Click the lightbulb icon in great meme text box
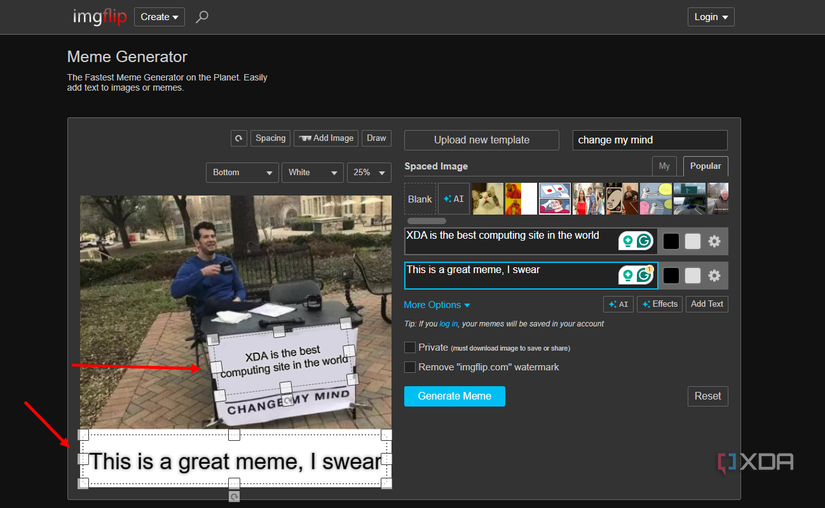 click(x=628, y=275)
